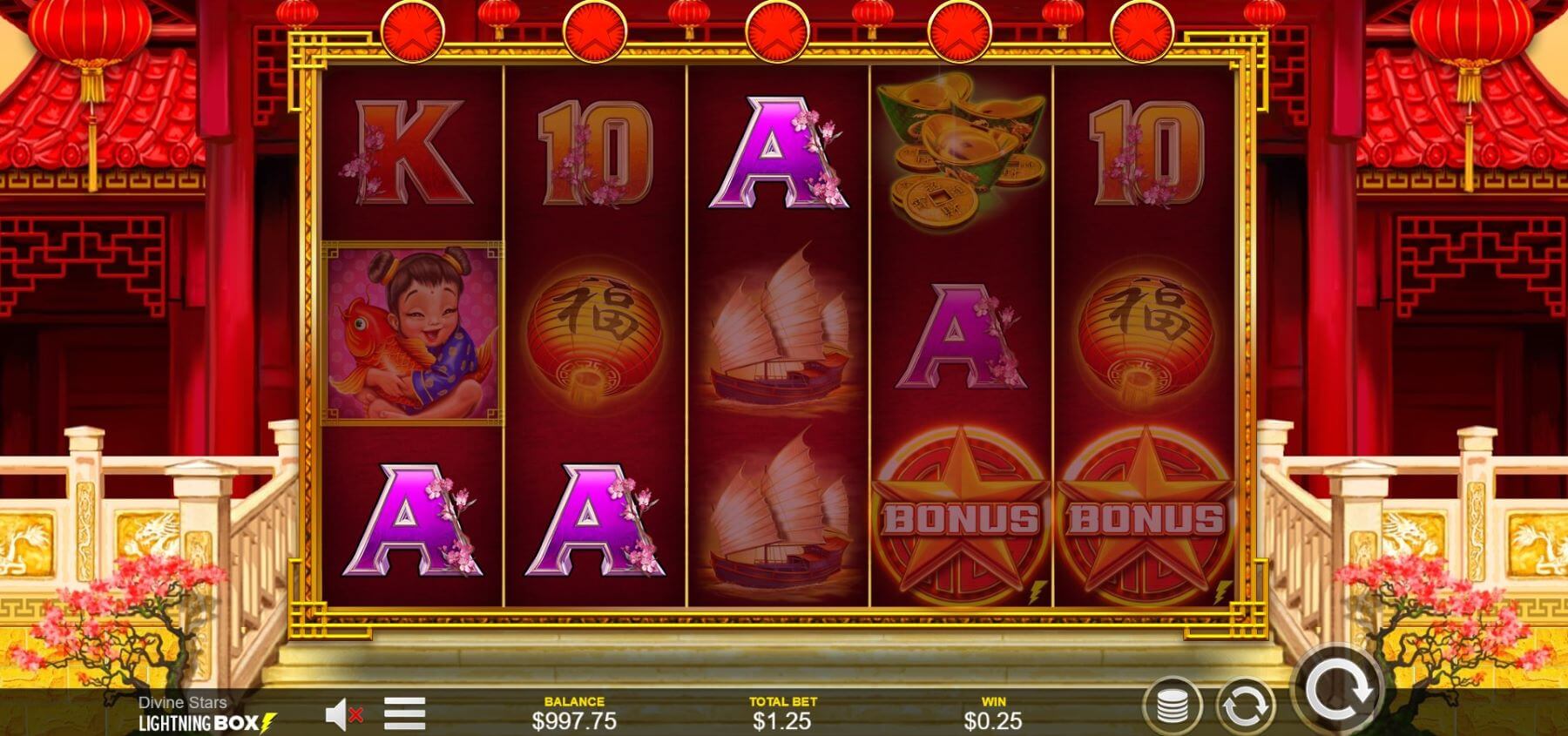
Task: Click the bottom sailing ship symbol
Action: coord(777,512)
